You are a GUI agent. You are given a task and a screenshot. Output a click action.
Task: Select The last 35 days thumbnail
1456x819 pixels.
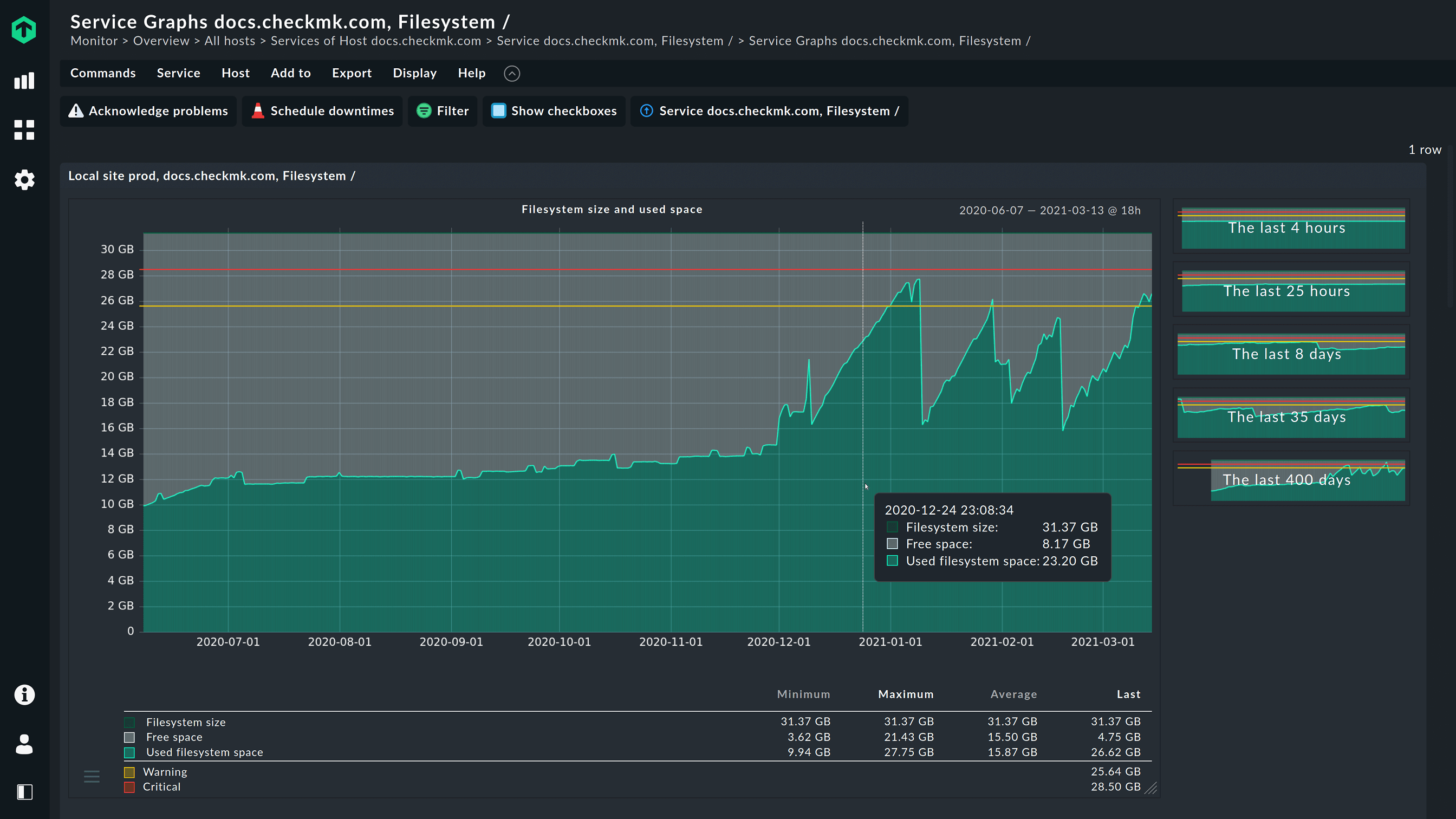pos(1291,417)
